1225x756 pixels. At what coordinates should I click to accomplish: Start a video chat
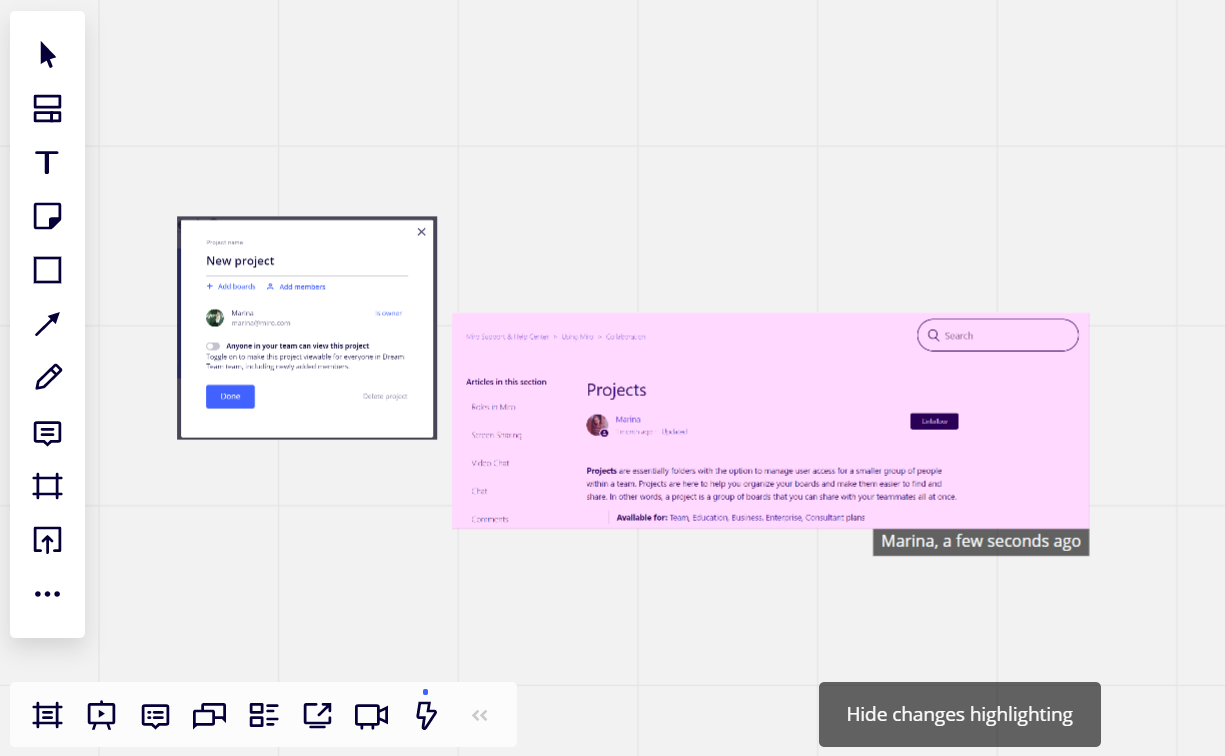point(371,715)
